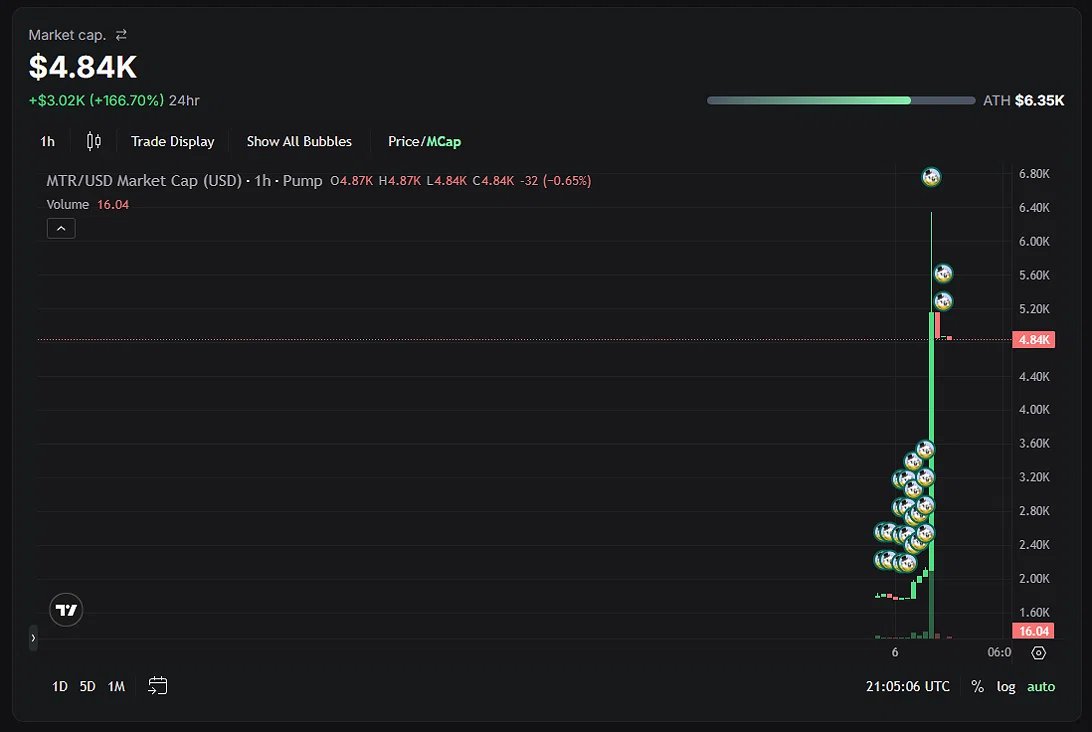Click the red 16.04 volume label
The height and width of the screenshot is (732, 1092).
(1034, 631)
